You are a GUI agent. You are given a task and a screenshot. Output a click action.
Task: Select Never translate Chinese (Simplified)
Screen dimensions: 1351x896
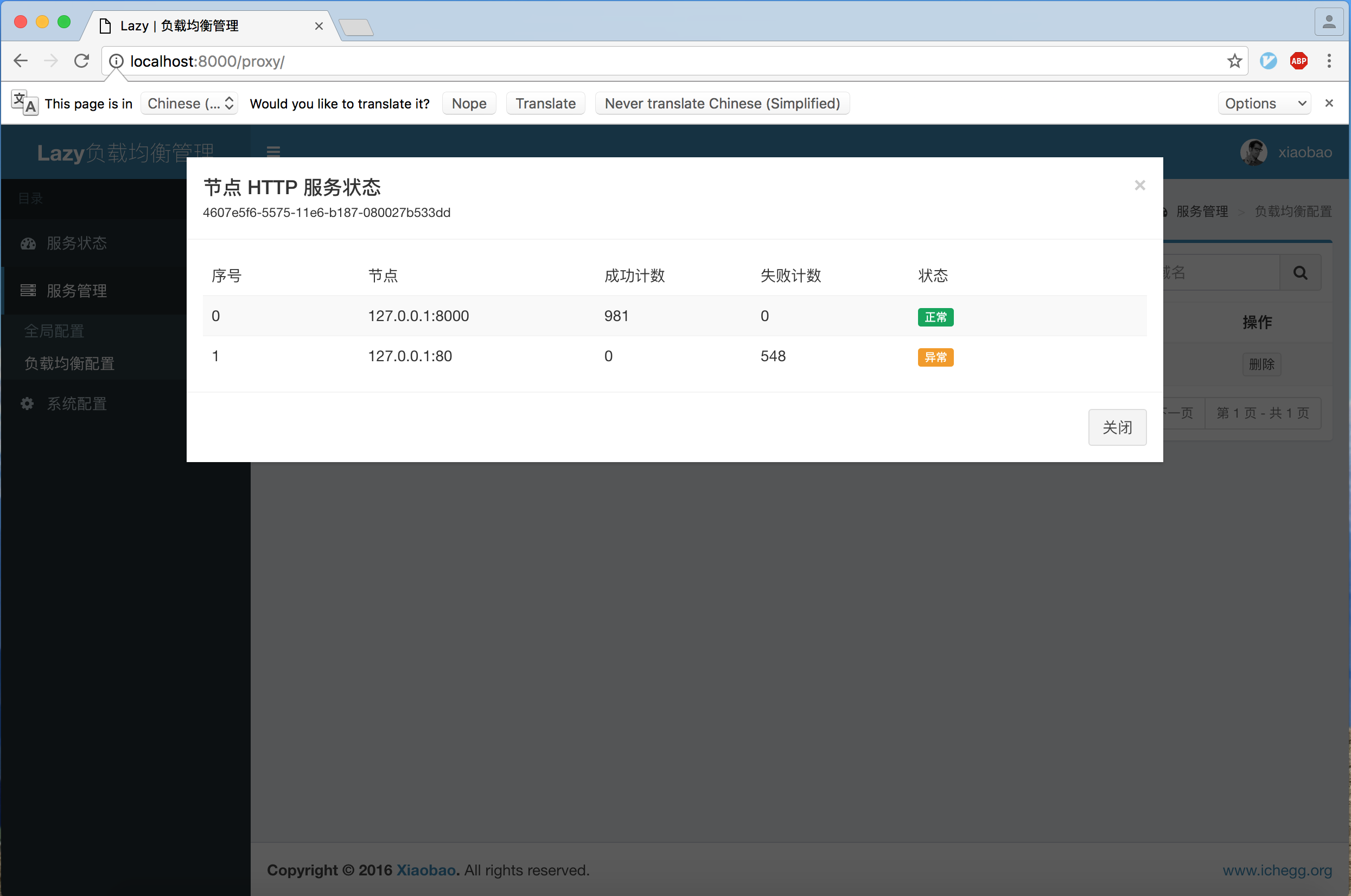point(722,104)
